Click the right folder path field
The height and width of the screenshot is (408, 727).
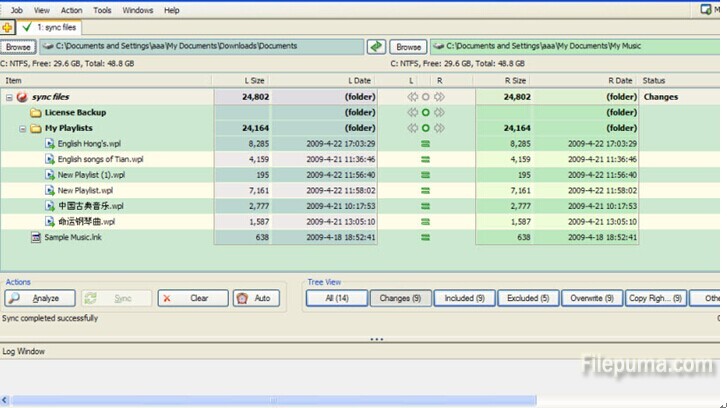[575, 46]
